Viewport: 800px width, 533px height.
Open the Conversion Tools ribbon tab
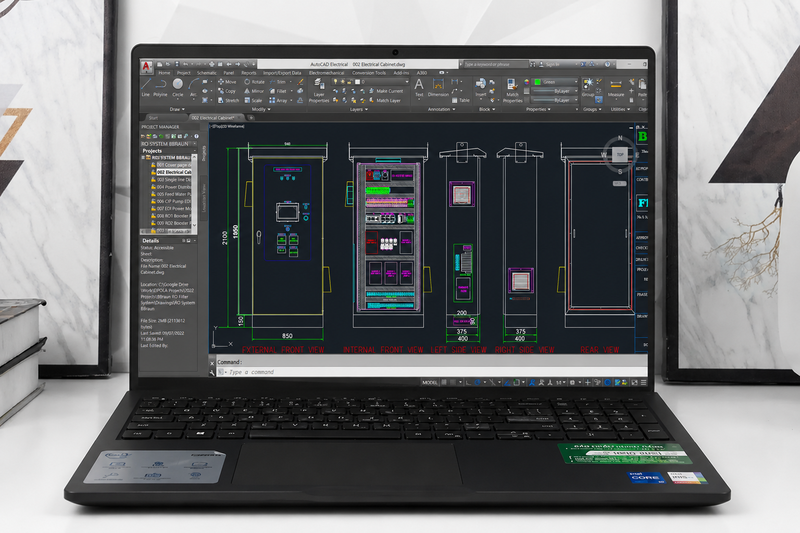[x=368, y=73]
